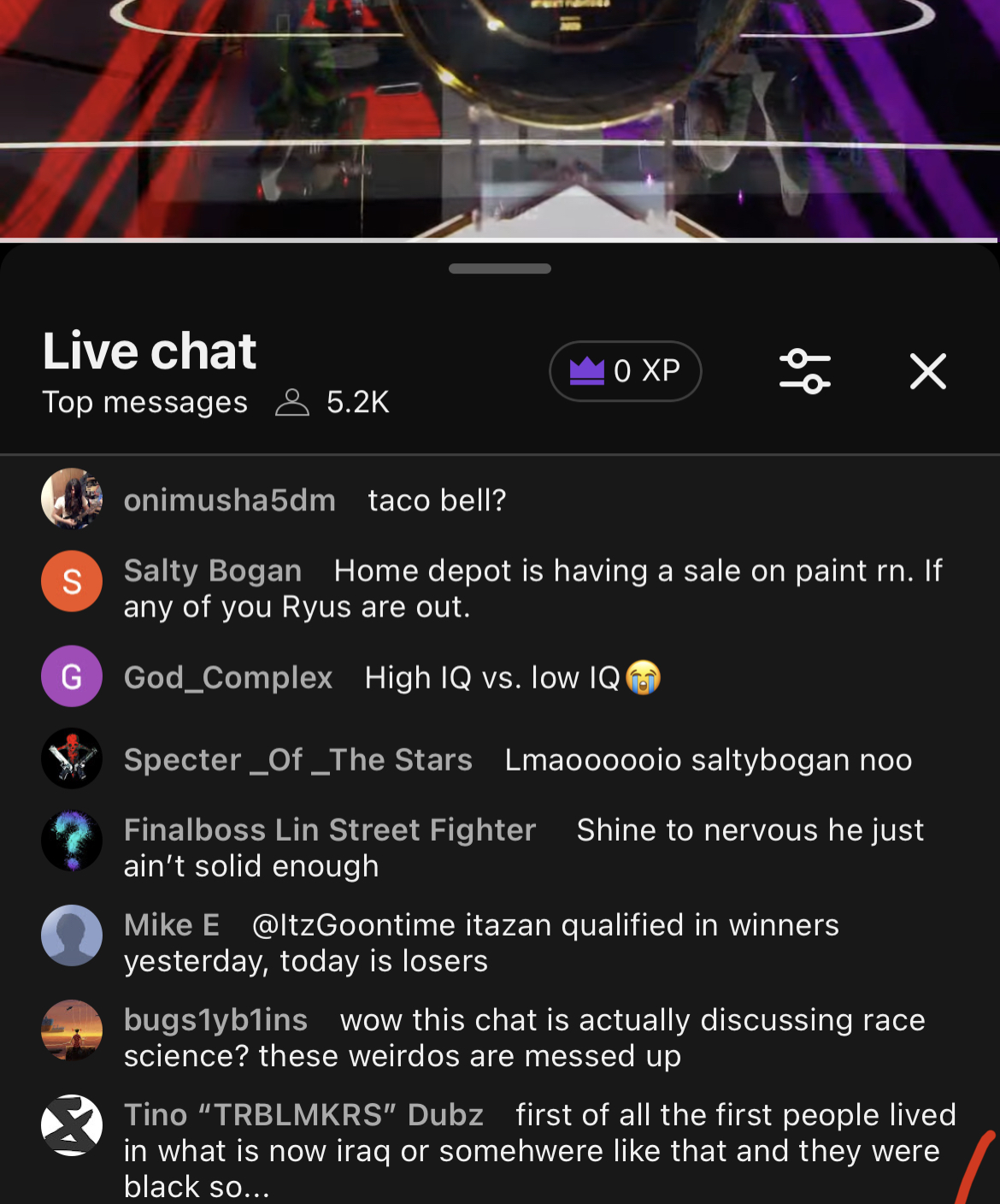Select the username Salty Bogan
Screen dimensions: 1000x1204
coord(213,570)
